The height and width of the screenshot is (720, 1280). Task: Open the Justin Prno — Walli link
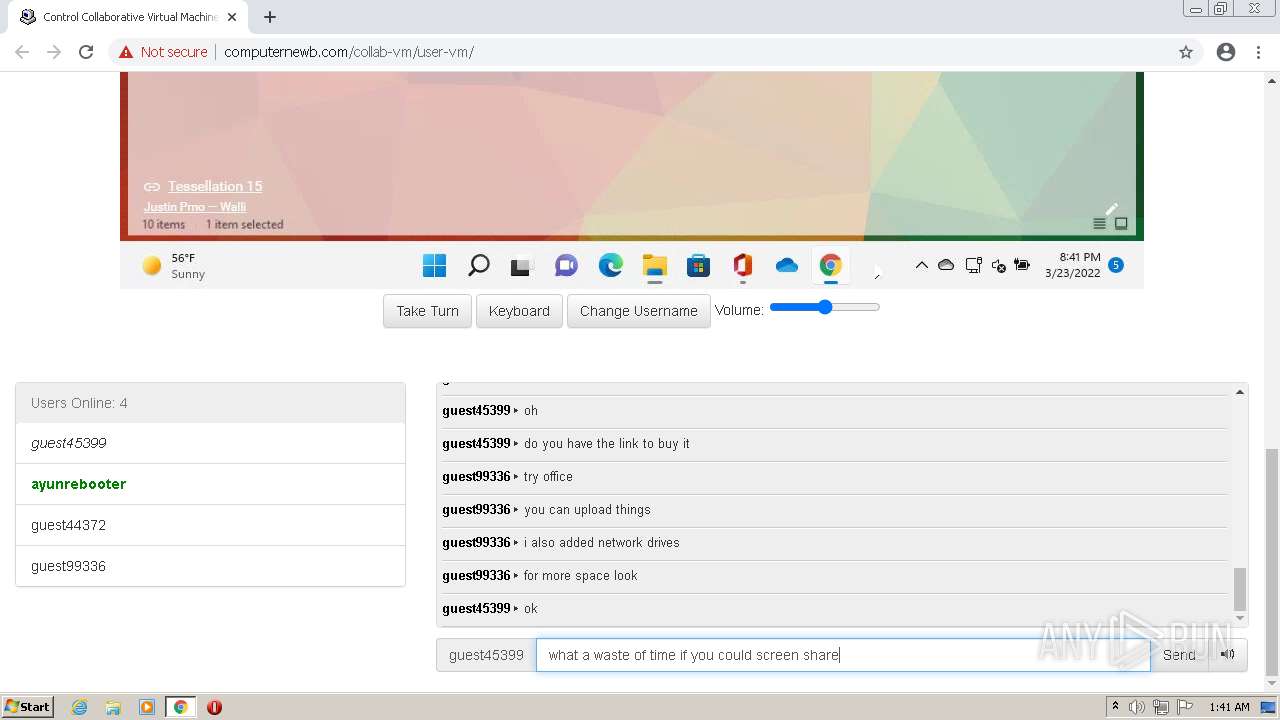tap(195, 207)
